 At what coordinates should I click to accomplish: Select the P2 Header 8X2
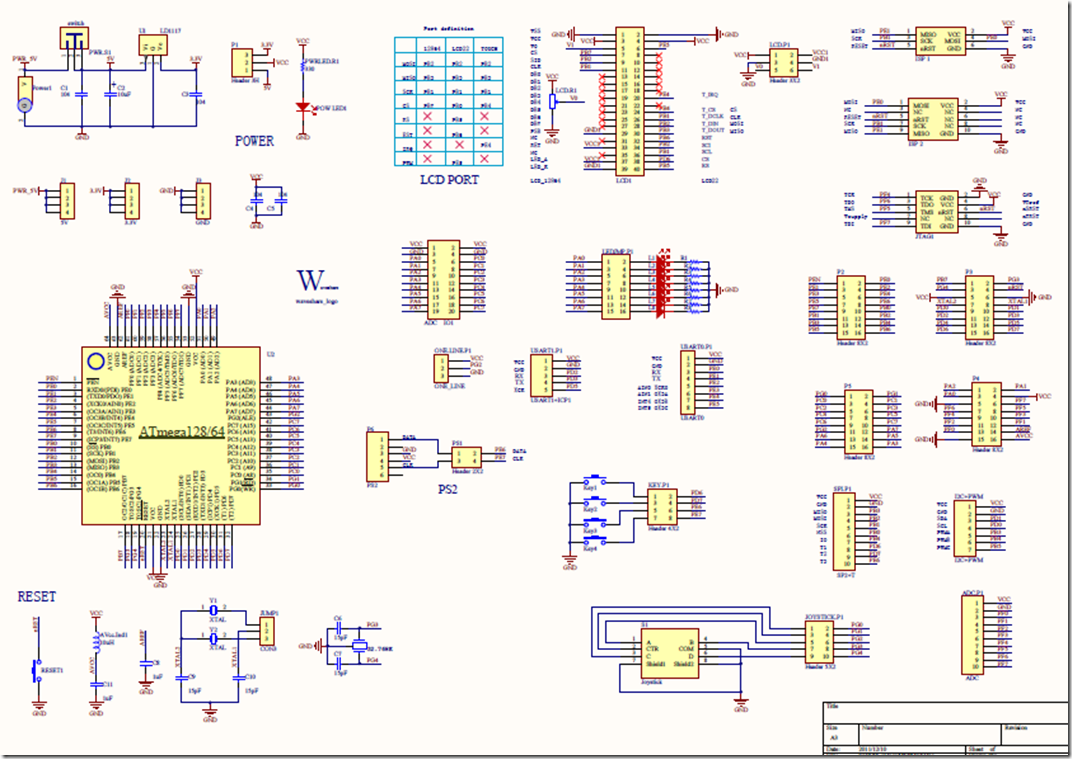click(x=851, y=307)
